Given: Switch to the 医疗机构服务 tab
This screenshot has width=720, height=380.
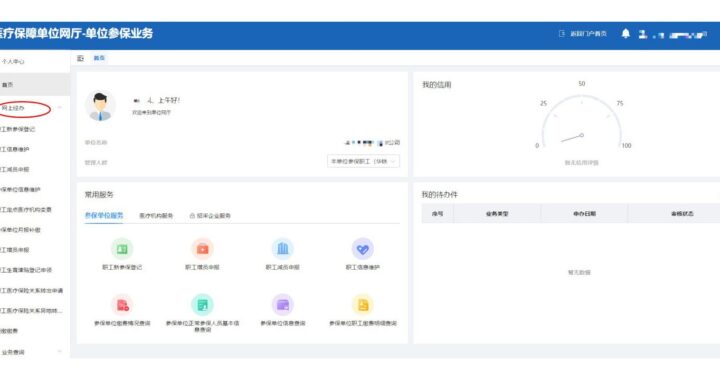Looking at the screenshot, I should (x=156, y=216).
